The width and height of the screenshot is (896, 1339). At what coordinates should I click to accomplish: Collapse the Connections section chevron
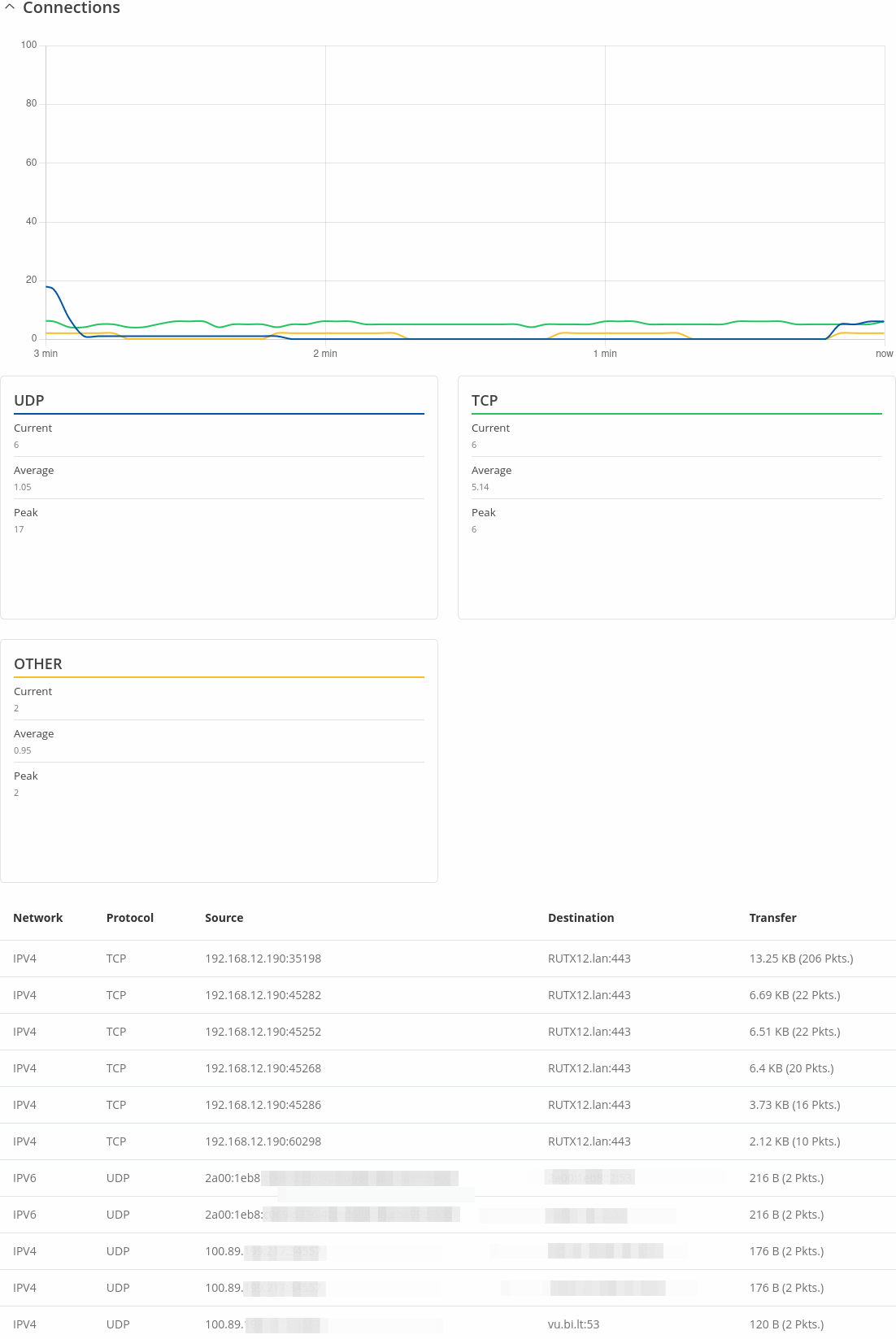pyautogui.click(x=10, y=7)
